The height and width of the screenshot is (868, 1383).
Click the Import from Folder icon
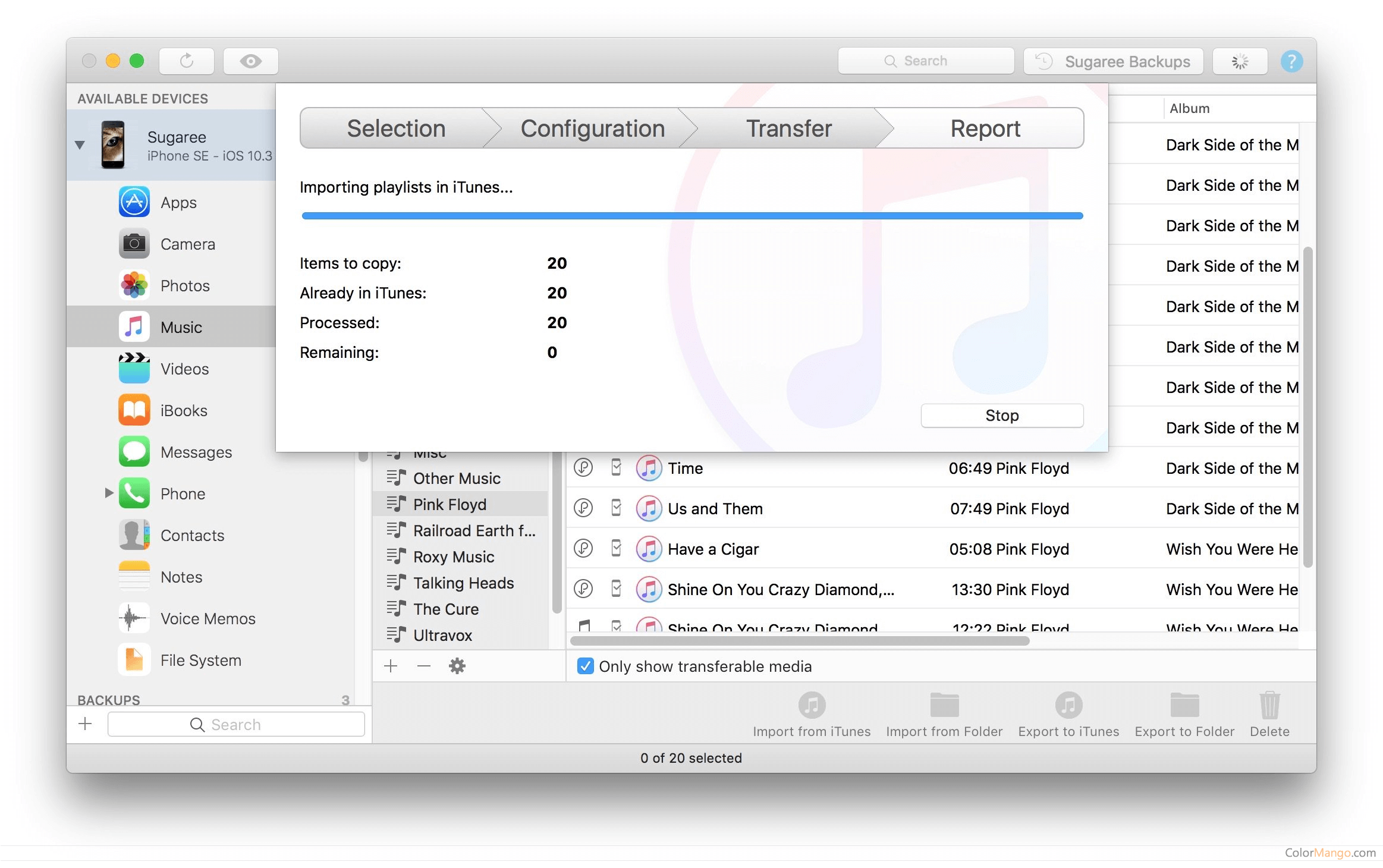[x=944, y=706]
